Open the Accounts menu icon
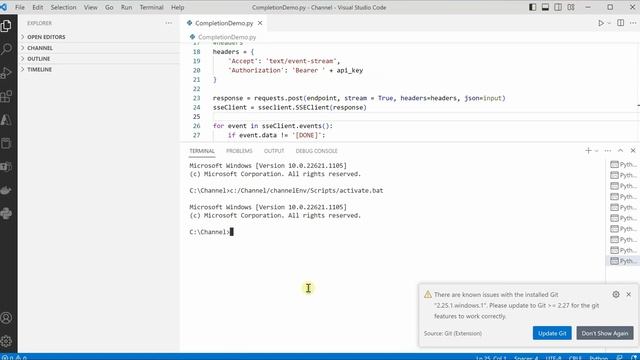 tap(6, 318)
